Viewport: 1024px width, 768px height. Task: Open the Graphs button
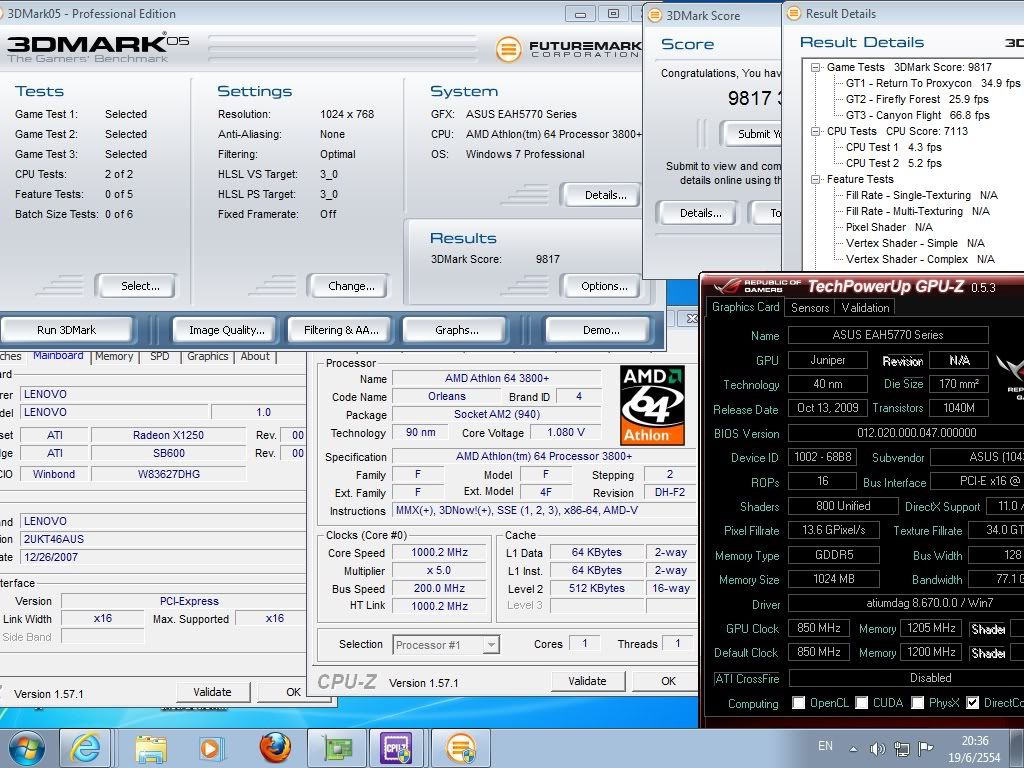(456, 330)
